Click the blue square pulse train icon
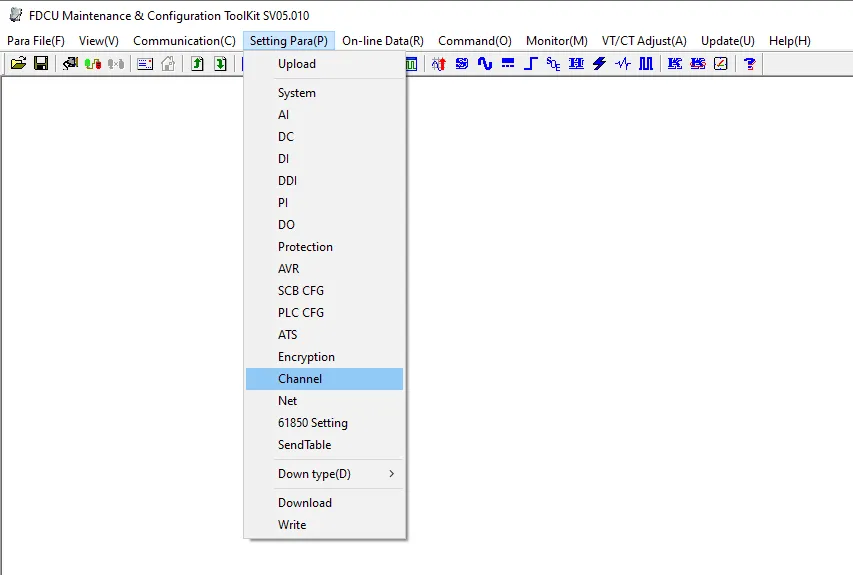853x575 pixels. pyautogui.click(x=646, y=64)
